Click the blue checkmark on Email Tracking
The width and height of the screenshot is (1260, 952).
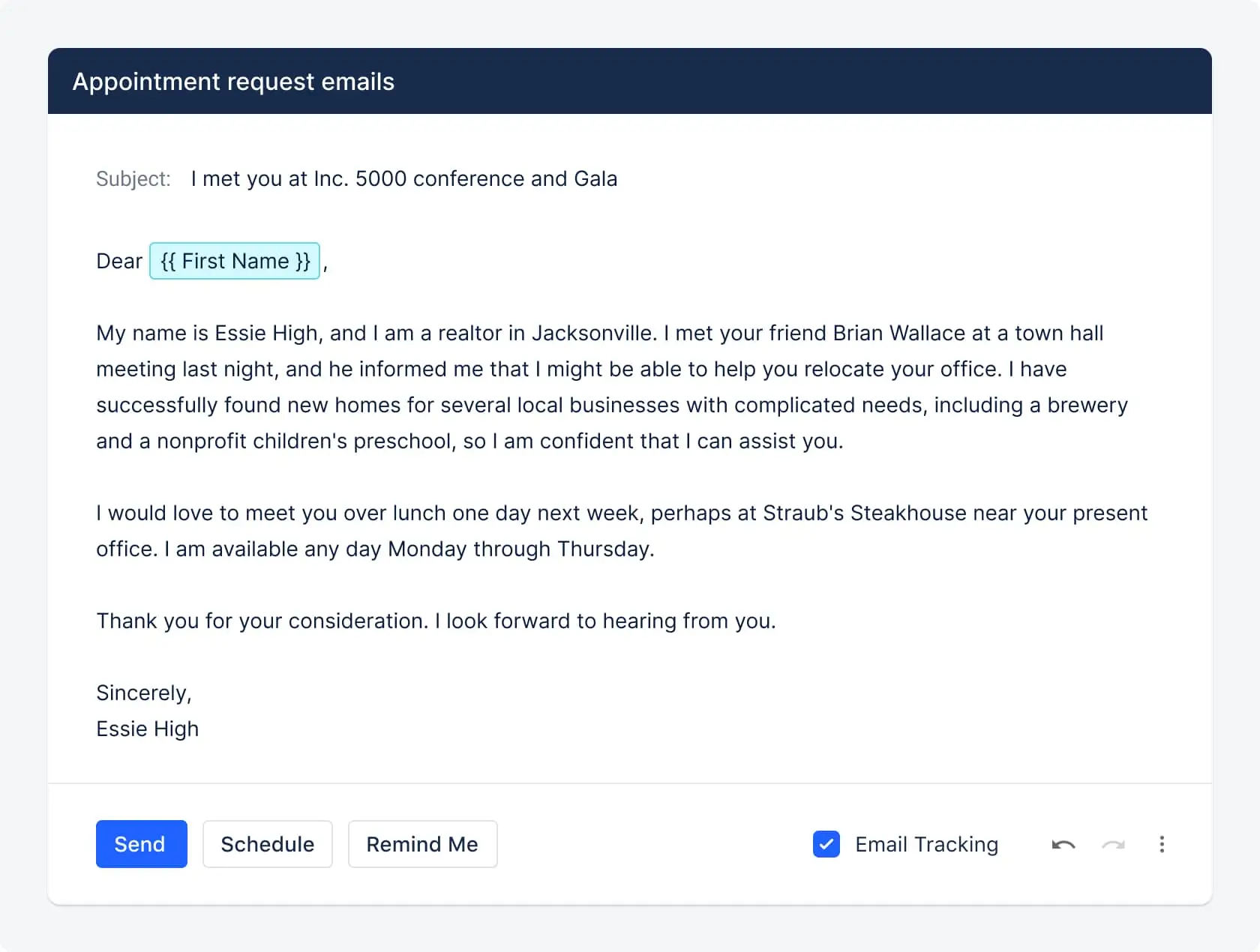[x=826, y=844]
